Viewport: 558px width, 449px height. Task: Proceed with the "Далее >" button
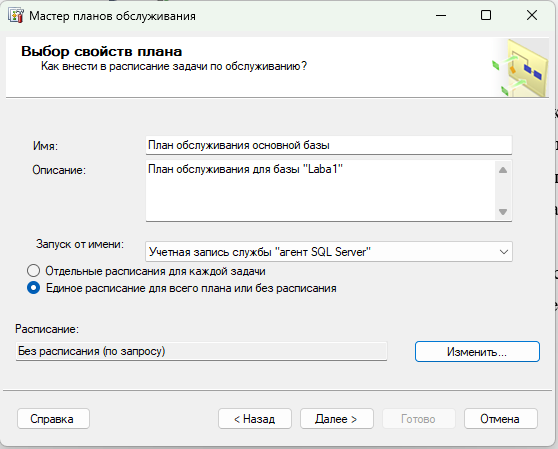point(337,419)
